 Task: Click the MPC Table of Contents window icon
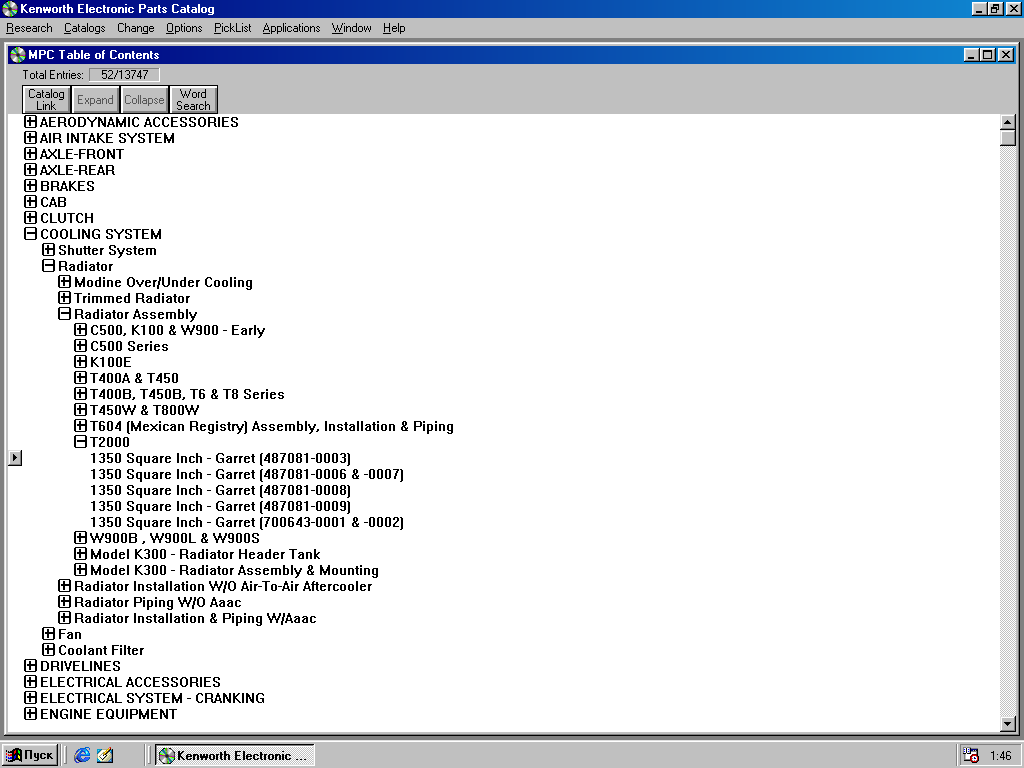[x=18, y=55]
